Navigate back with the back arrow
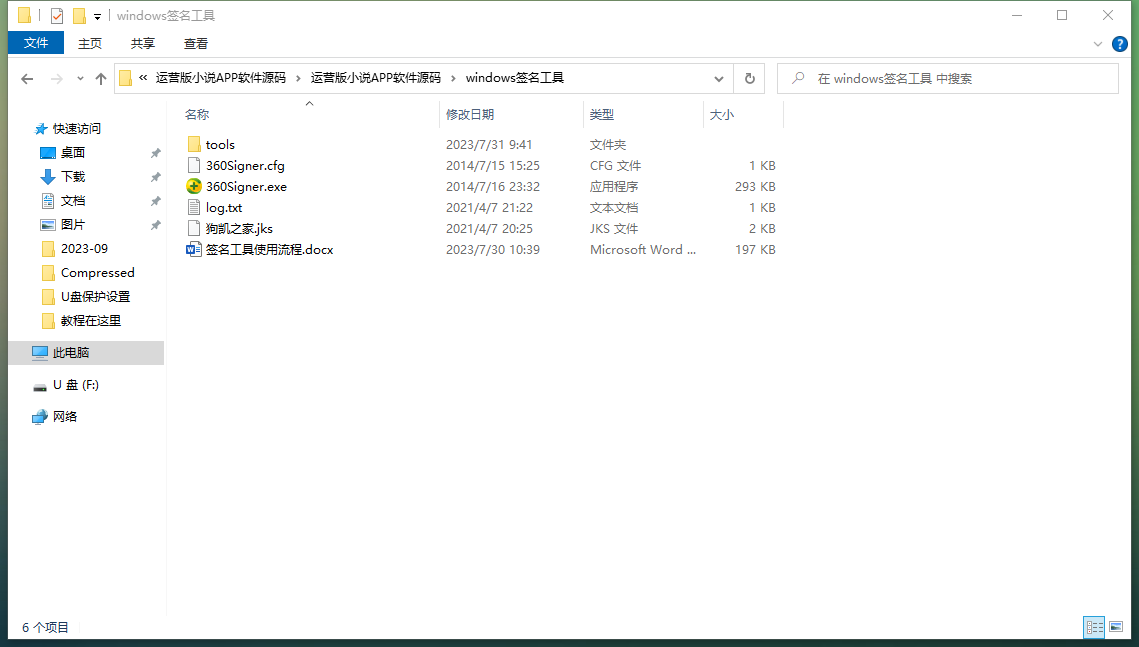The height and width of the screenshot is (647, 1139). pyautogui.click(x=27, y=79)
